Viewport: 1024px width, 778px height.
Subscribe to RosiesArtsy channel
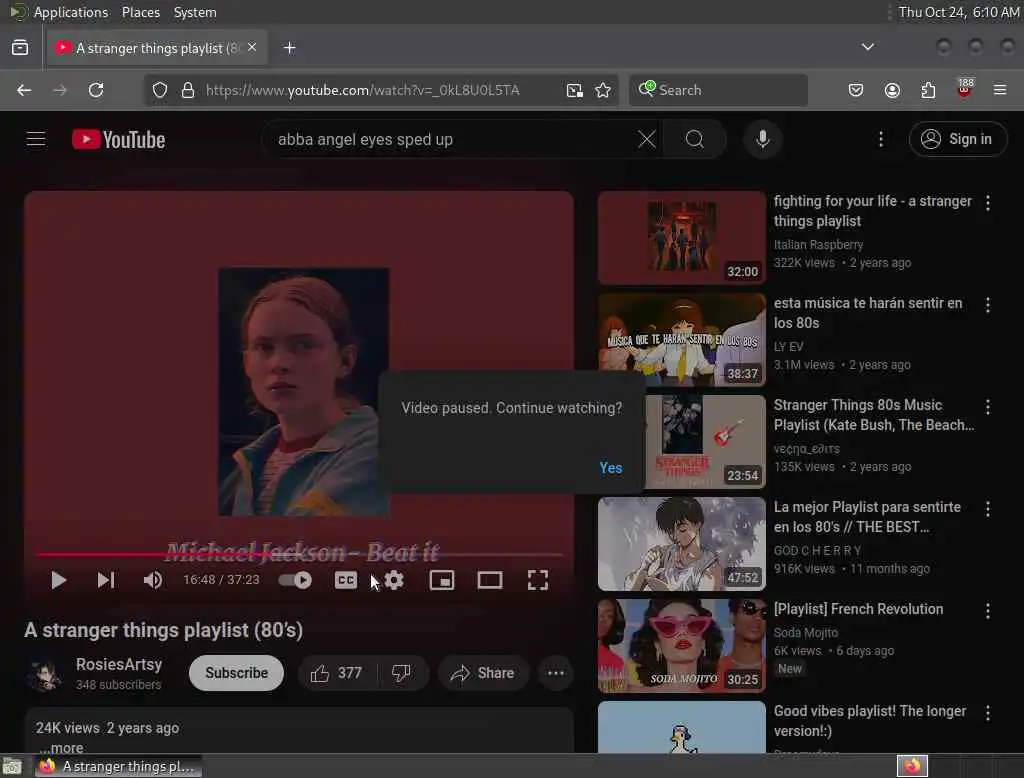click(236, 673)
